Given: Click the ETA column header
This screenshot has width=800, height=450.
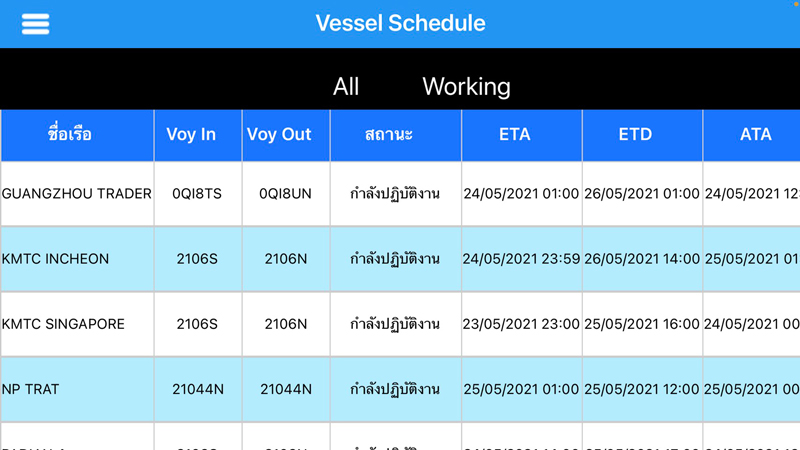Looking at the screenshot, I should (x=514, y=134).
